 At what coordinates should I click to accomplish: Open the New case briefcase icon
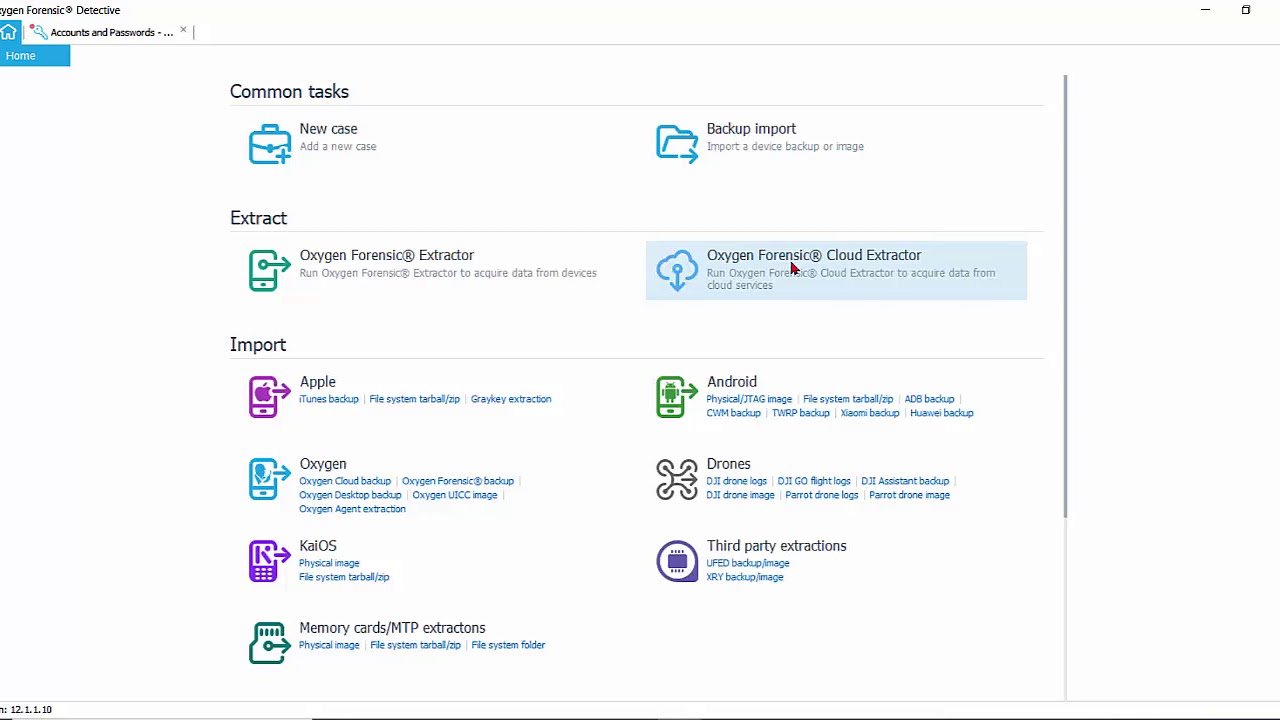[269, 144]
